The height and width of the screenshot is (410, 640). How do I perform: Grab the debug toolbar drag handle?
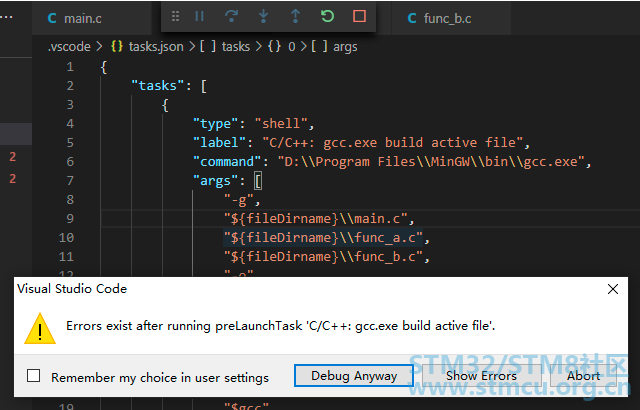coord(176,17)
